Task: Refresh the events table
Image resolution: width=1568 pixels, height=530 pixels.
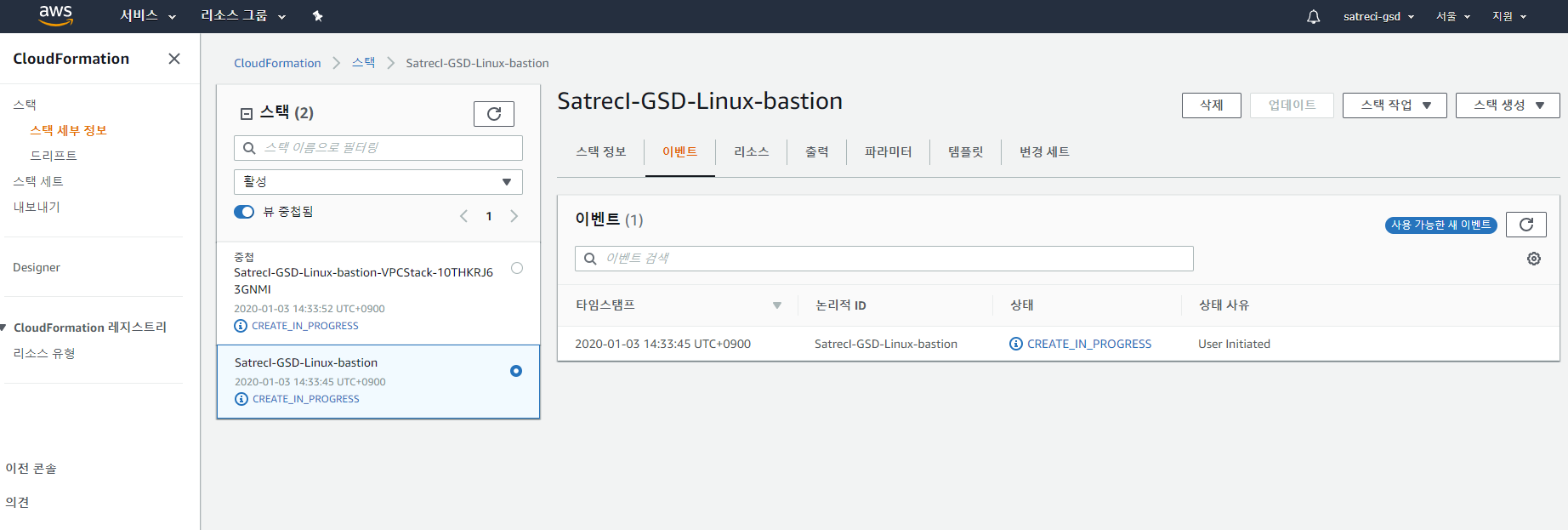Action: (x=1525, y=225)
